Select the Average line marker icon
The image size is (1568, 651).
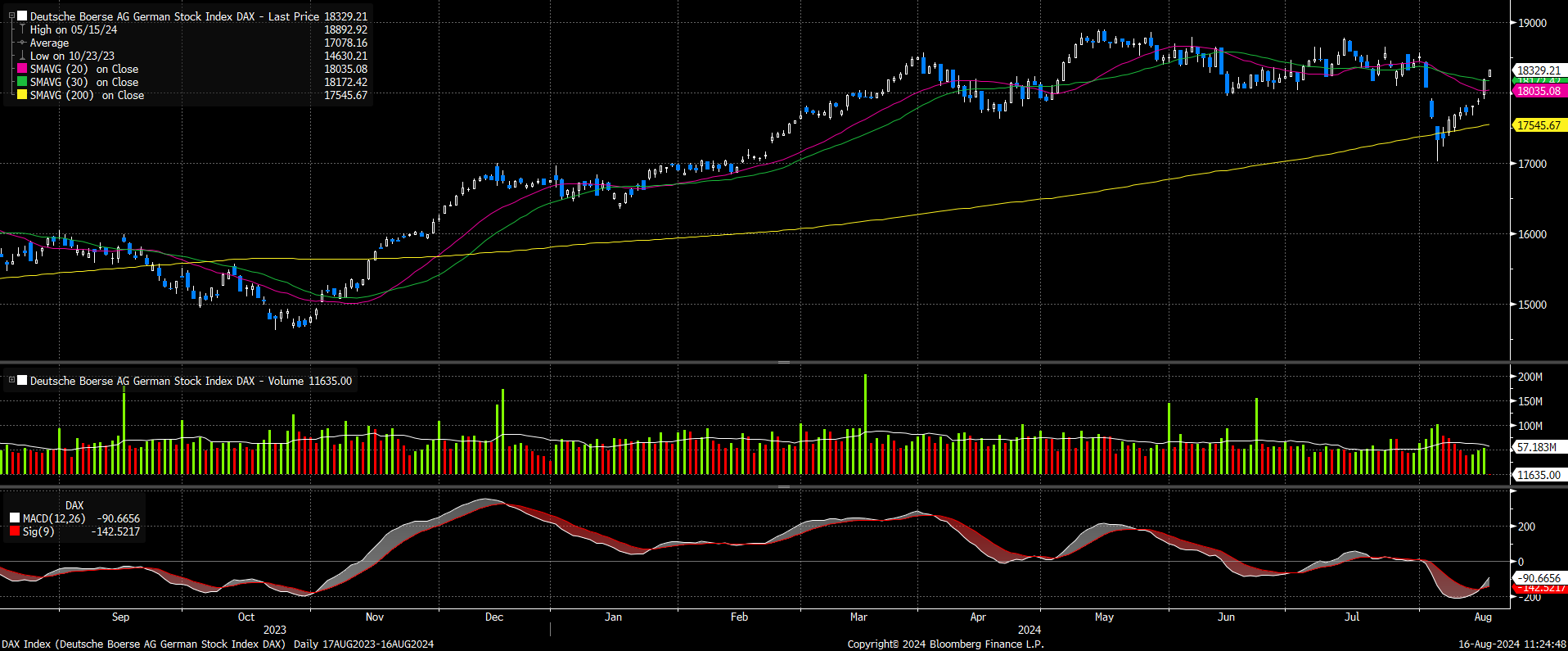click(x=22, y=43)
